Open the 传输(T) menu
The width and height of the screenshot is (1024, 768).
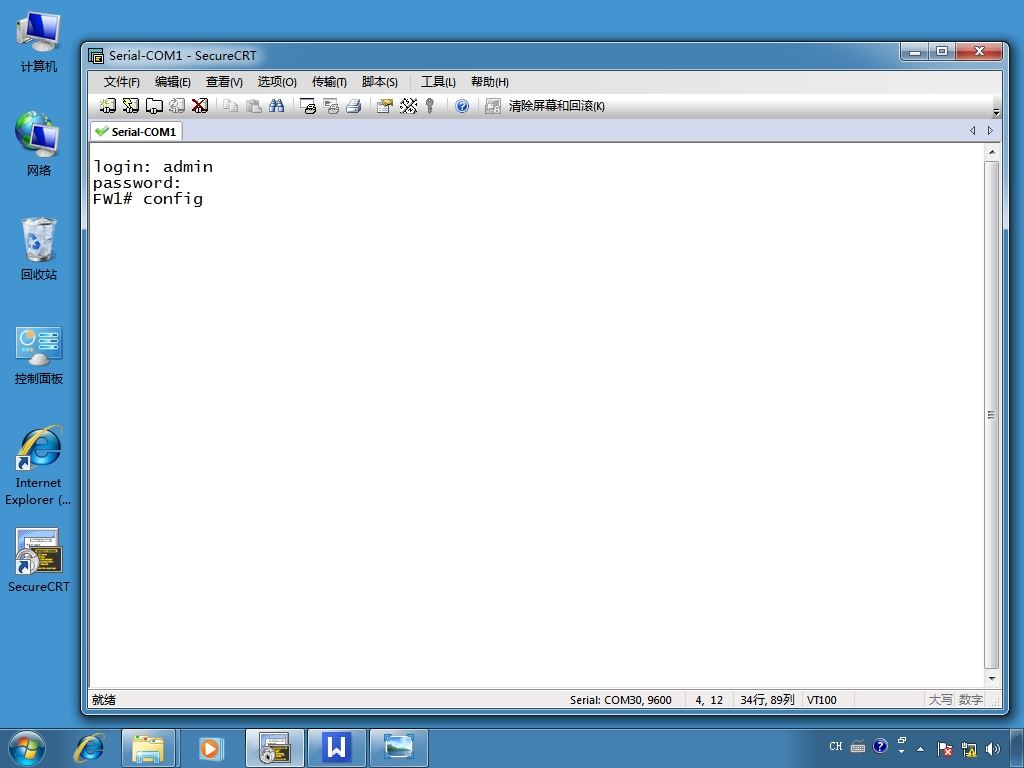tap(329, 82)
